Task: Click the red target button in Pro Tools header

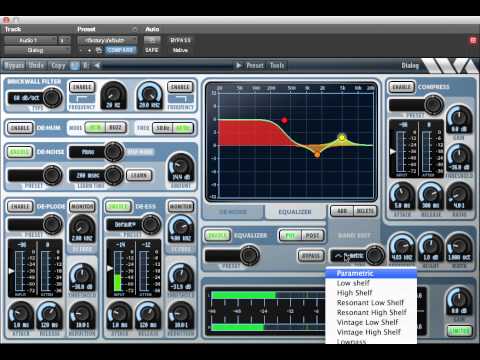Action: 473,40
